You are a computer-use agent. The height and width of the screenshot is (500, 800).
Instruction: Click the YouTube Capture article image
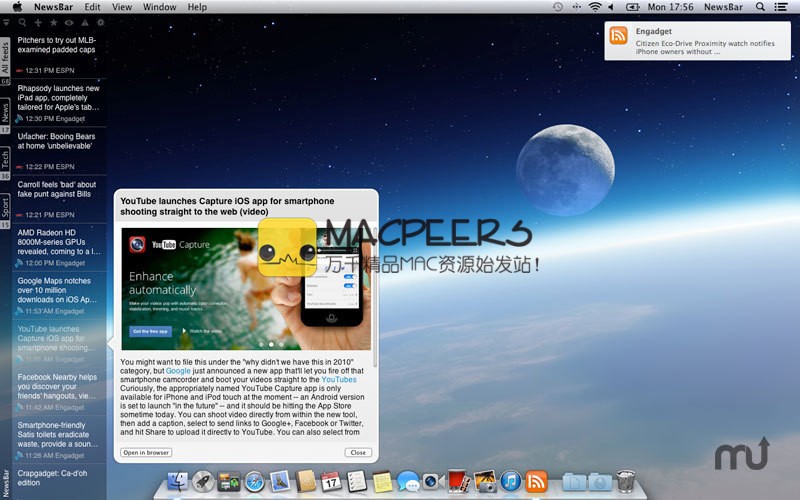(246, 289)
